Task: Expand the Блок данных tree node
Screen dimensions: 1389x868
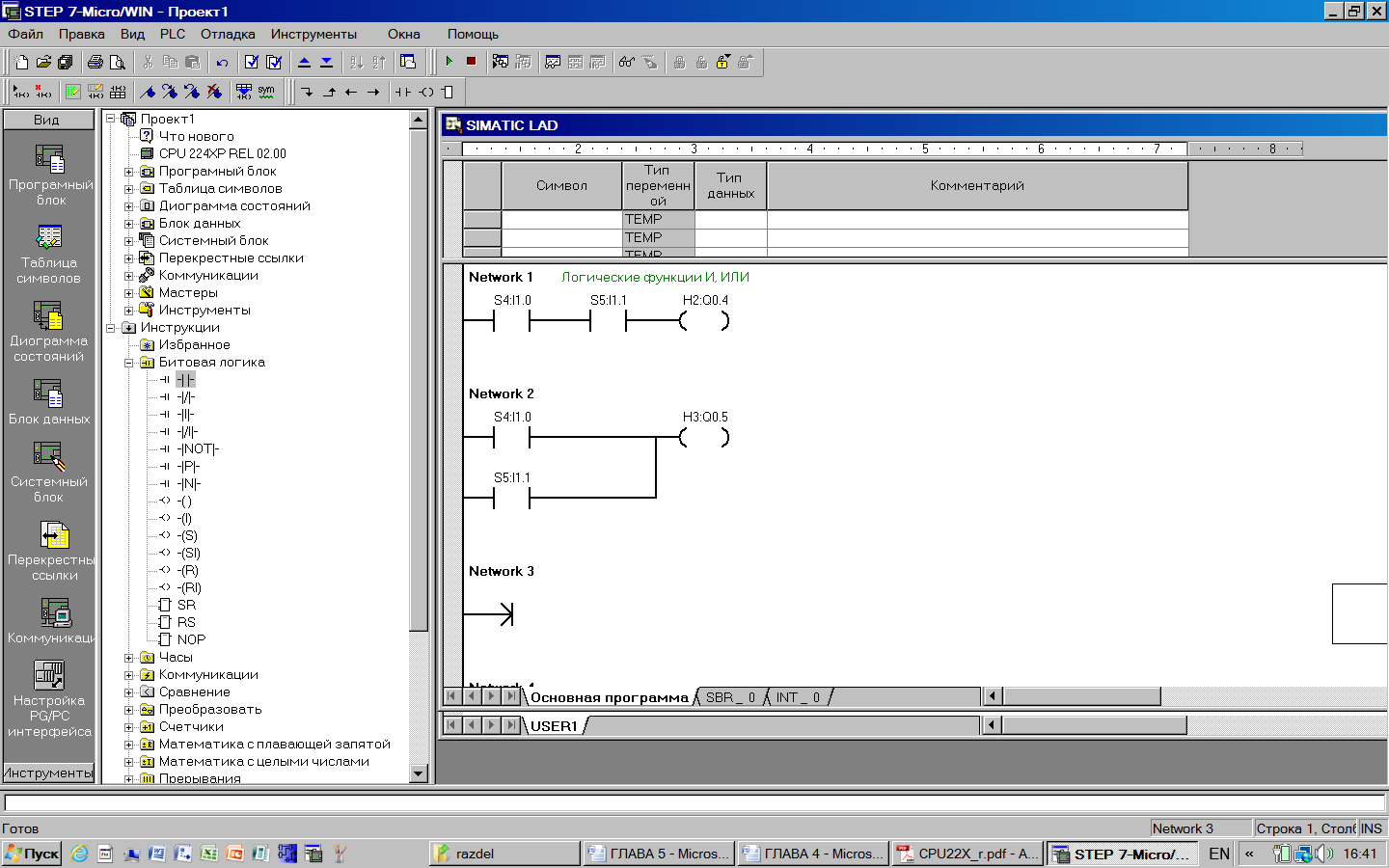Action: pyautogui.click(x=128, y=224)
